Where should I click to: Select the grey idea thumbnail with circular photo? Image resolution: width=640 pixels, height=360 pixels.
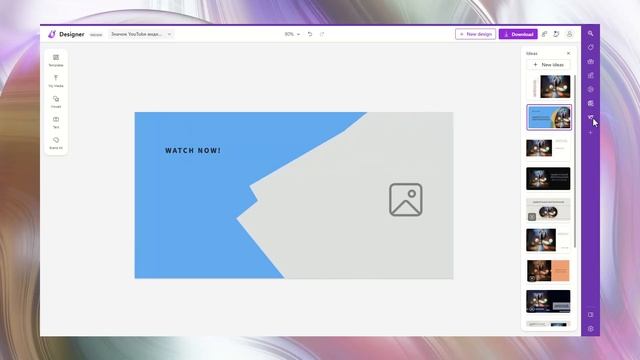548,209
